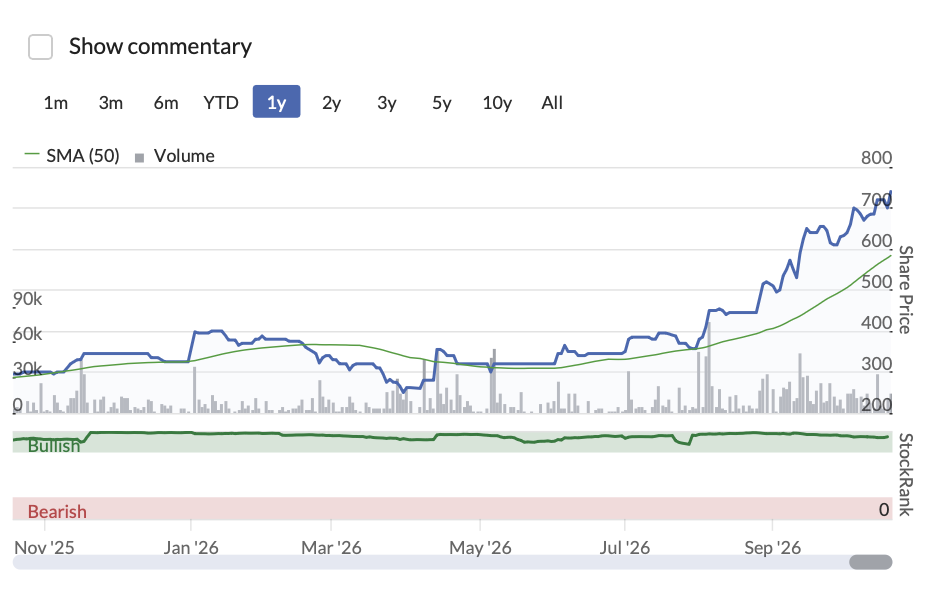Toggle the SMA (50) legend series
934x592 pixels.
click(x=71, y=155)
